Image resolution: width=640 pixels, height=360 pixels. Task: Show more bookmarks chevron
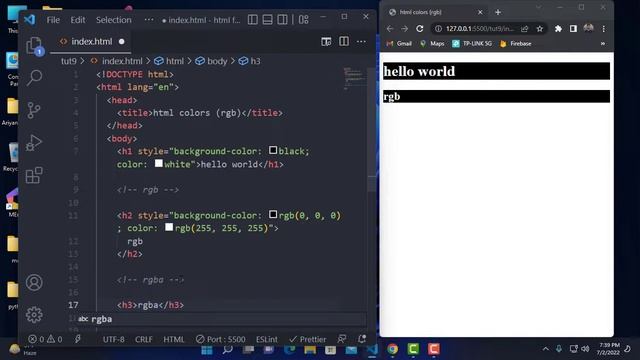(603, 44)
